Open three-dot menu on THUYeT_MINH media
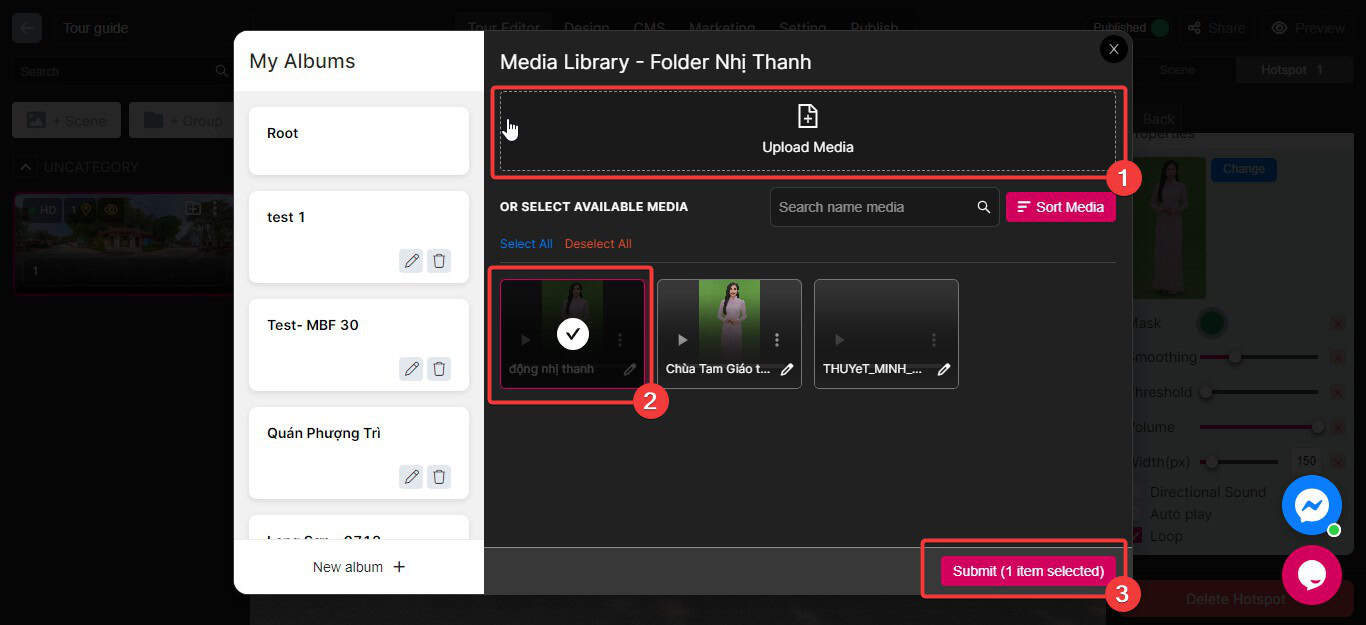 tap(934, 340)
